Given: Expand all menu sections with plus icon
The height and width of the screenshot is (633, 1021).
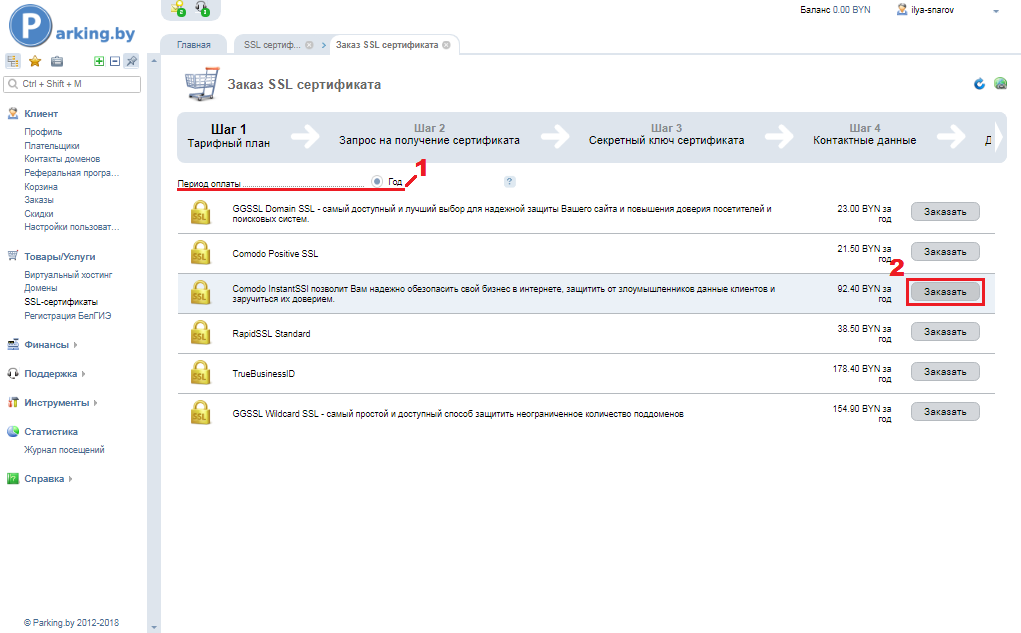Looking at the screenshot, I should (99, 61).
